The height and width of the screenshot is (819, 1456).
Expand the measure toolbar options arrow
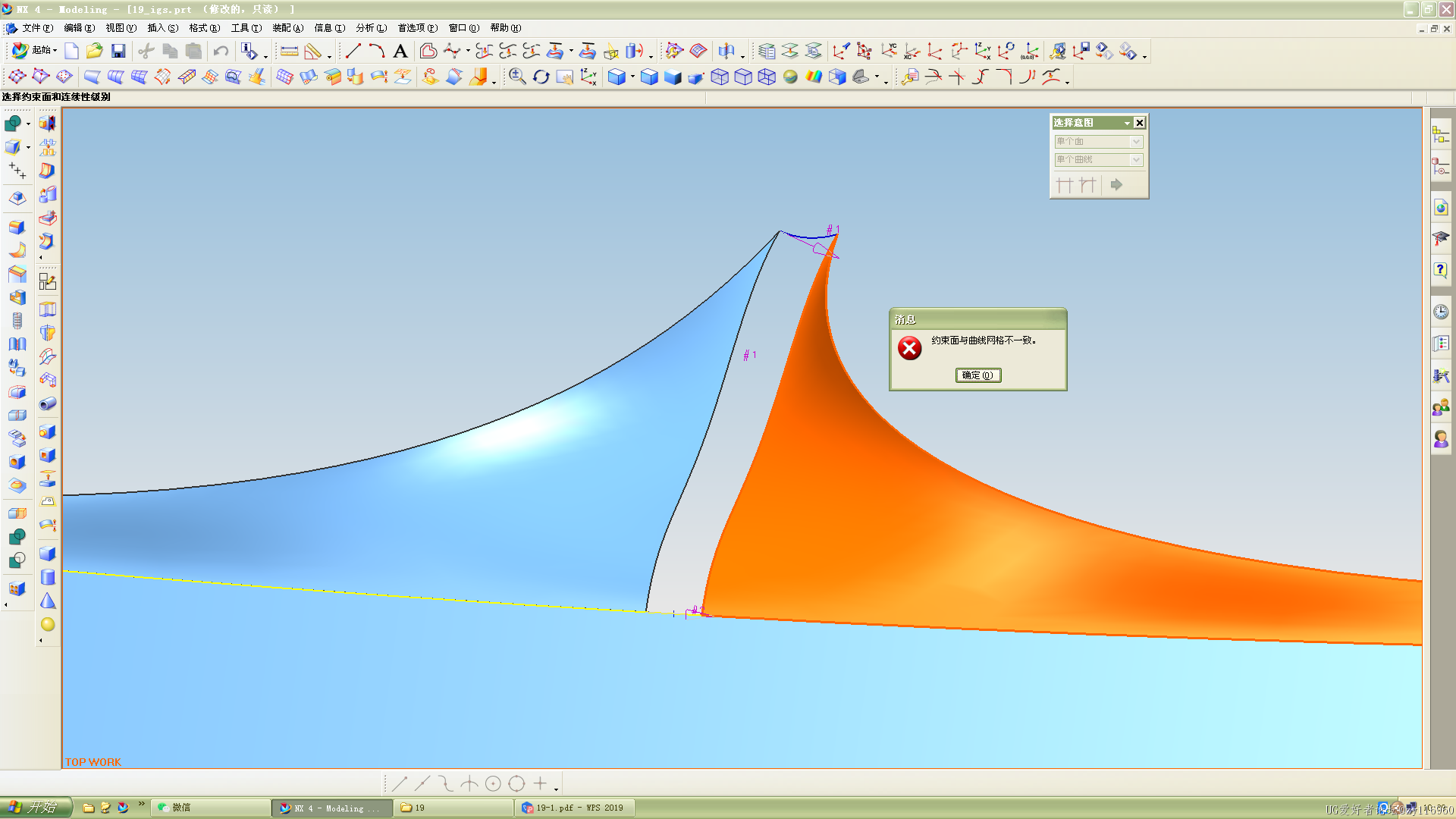click(329, 55)
